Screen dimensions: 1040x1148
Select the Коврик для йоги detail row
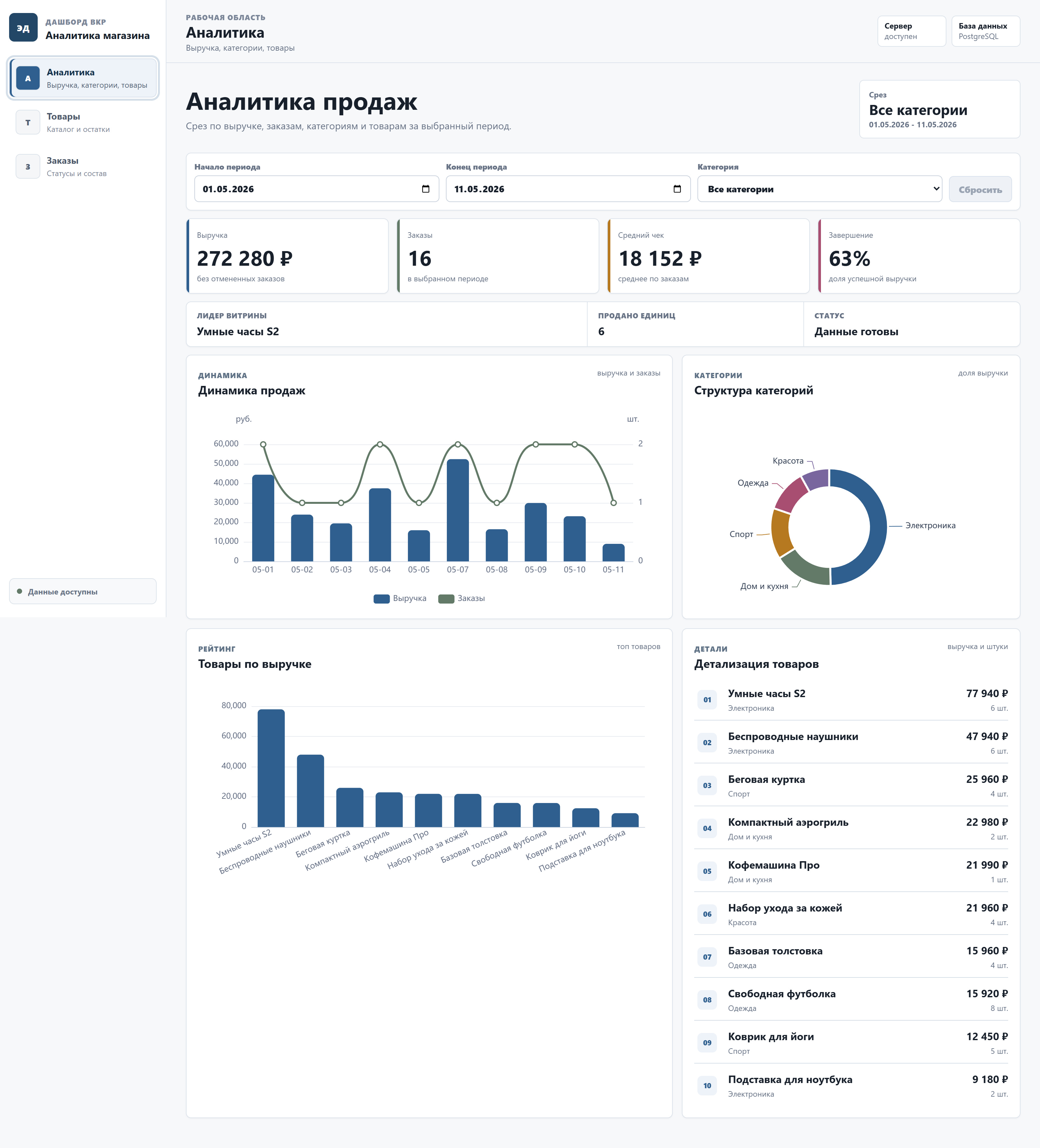click(851, 1043)
